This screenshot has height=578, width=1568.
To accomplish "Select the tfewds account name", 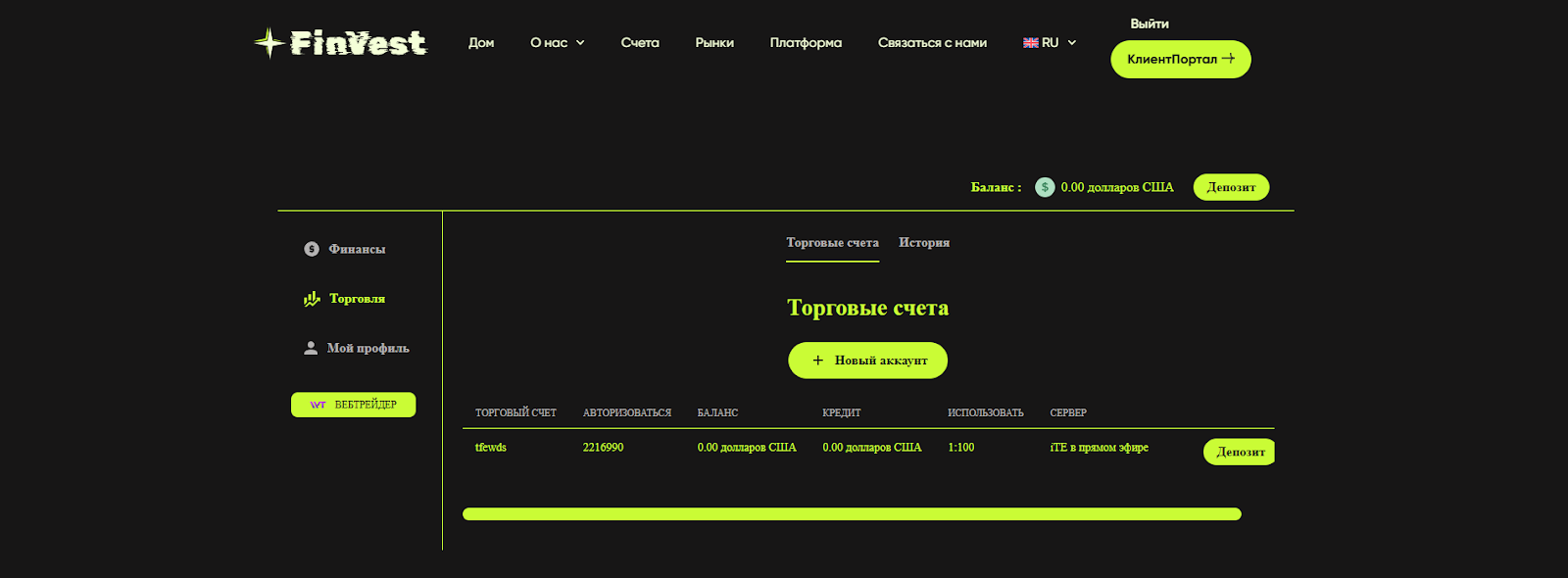I will pos(491,447).
